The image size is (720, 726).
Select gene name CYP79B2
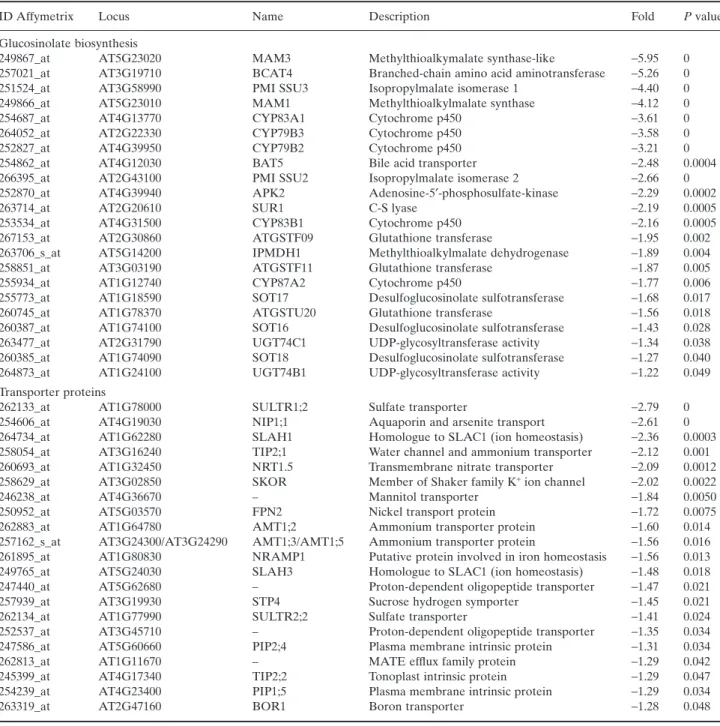click(278, 148)
